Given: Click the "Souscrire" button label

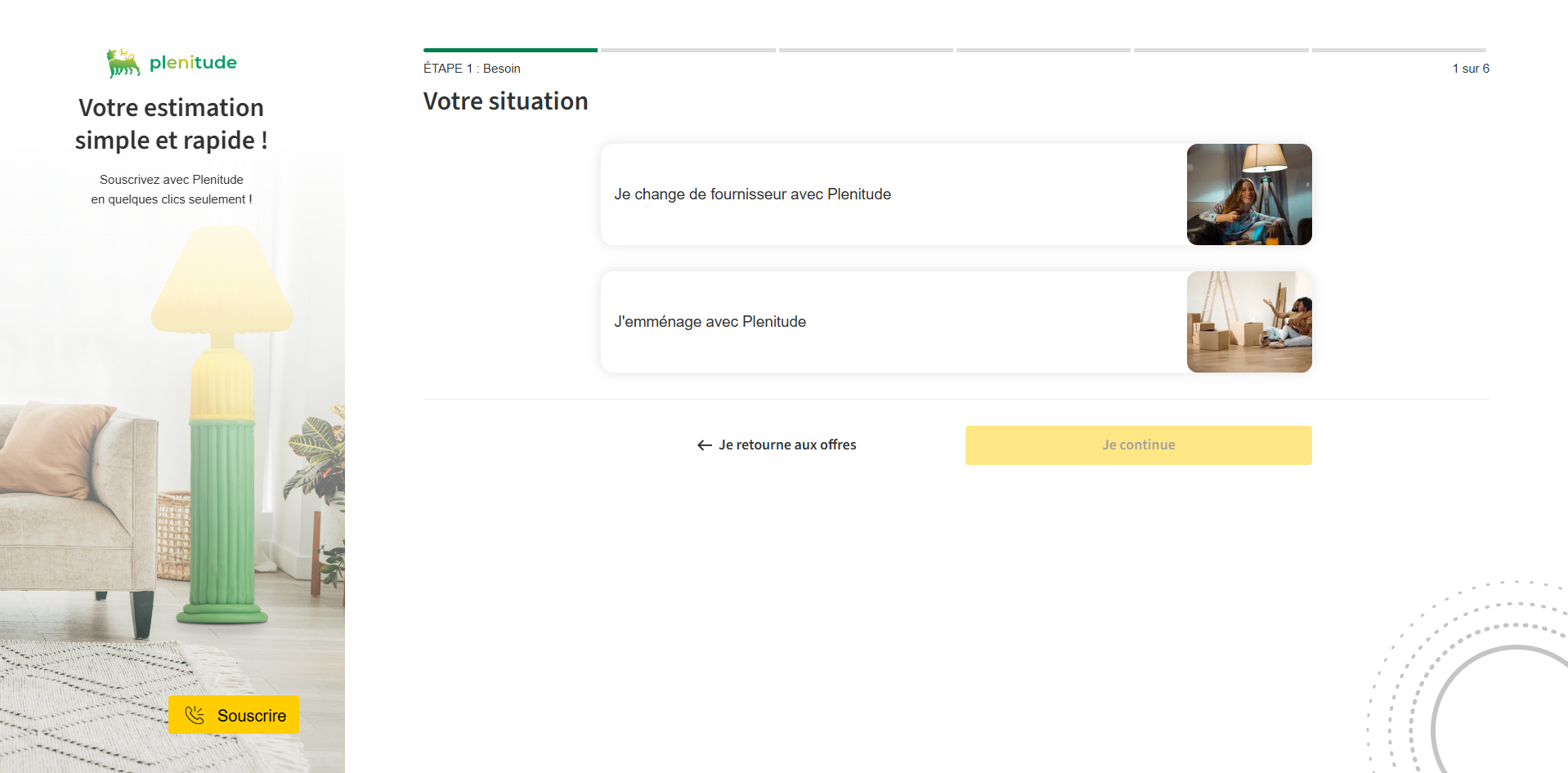Looking at the screenshot, I should [x=251, y=716].
